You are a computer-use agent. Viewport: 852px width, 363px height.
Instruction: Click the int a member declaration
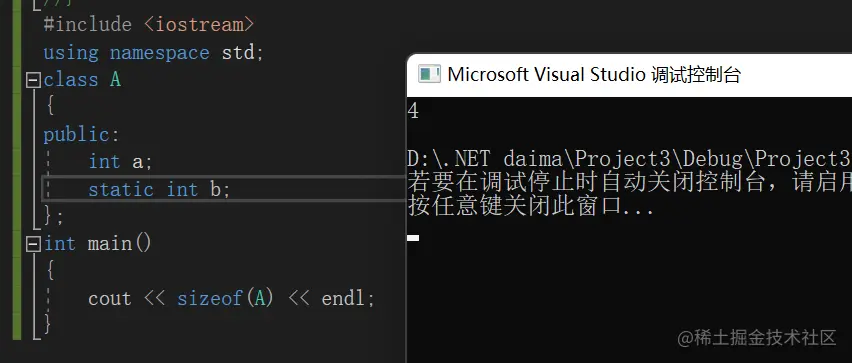point(121,162)
